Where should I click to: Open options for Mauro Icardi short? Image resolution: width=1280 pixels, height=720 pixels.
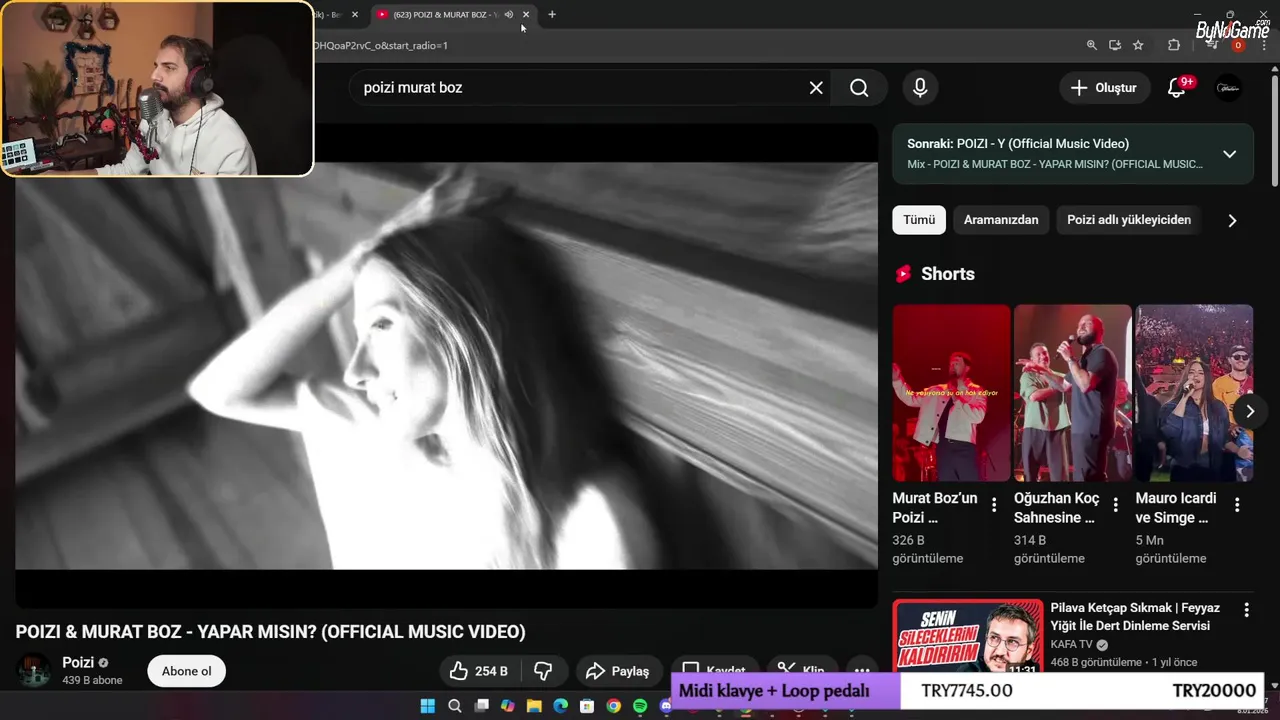pyautogui.click(x=1237, y=505)
